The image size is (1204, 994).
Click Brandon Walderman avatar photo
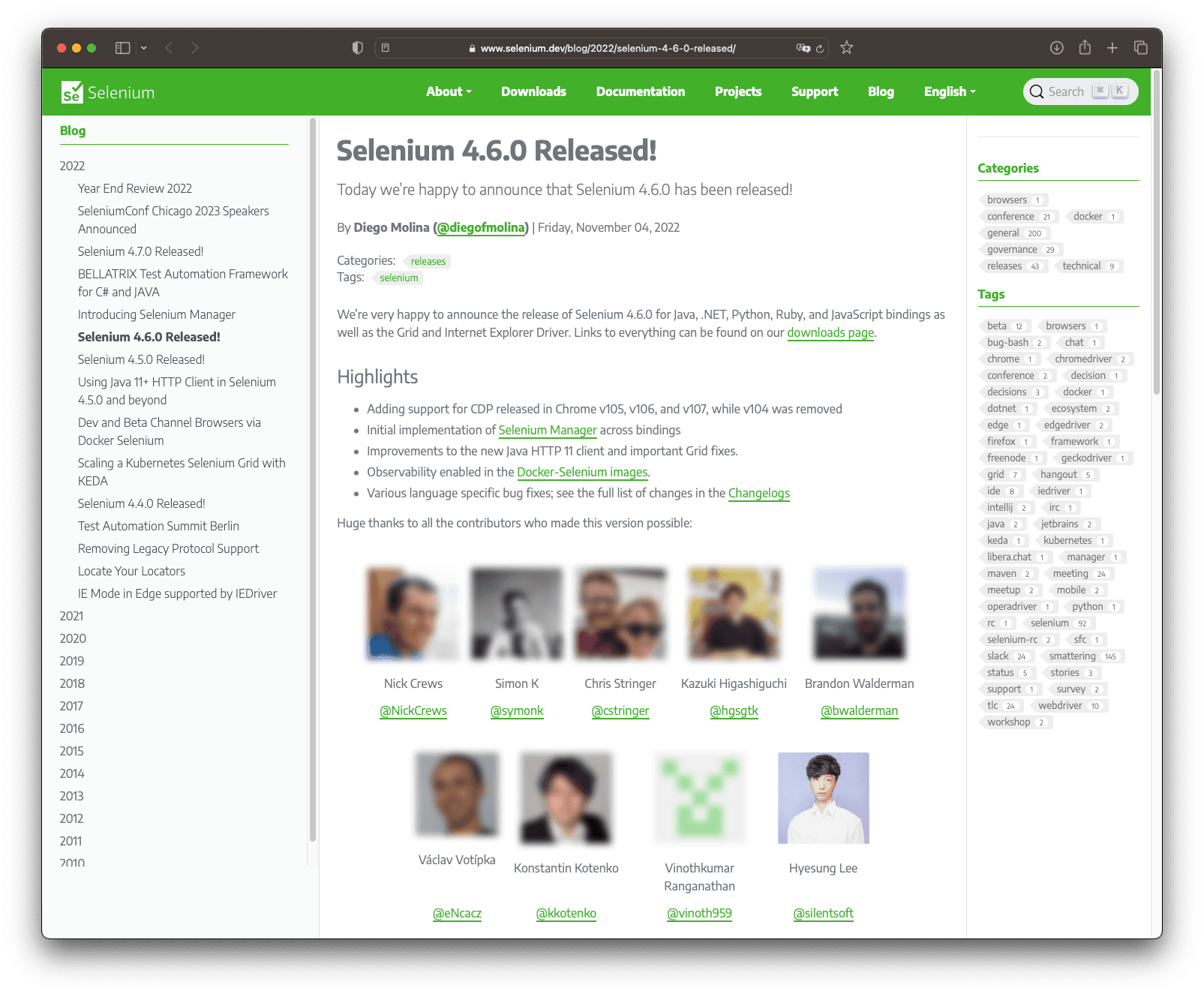click(x=860, y=614)
